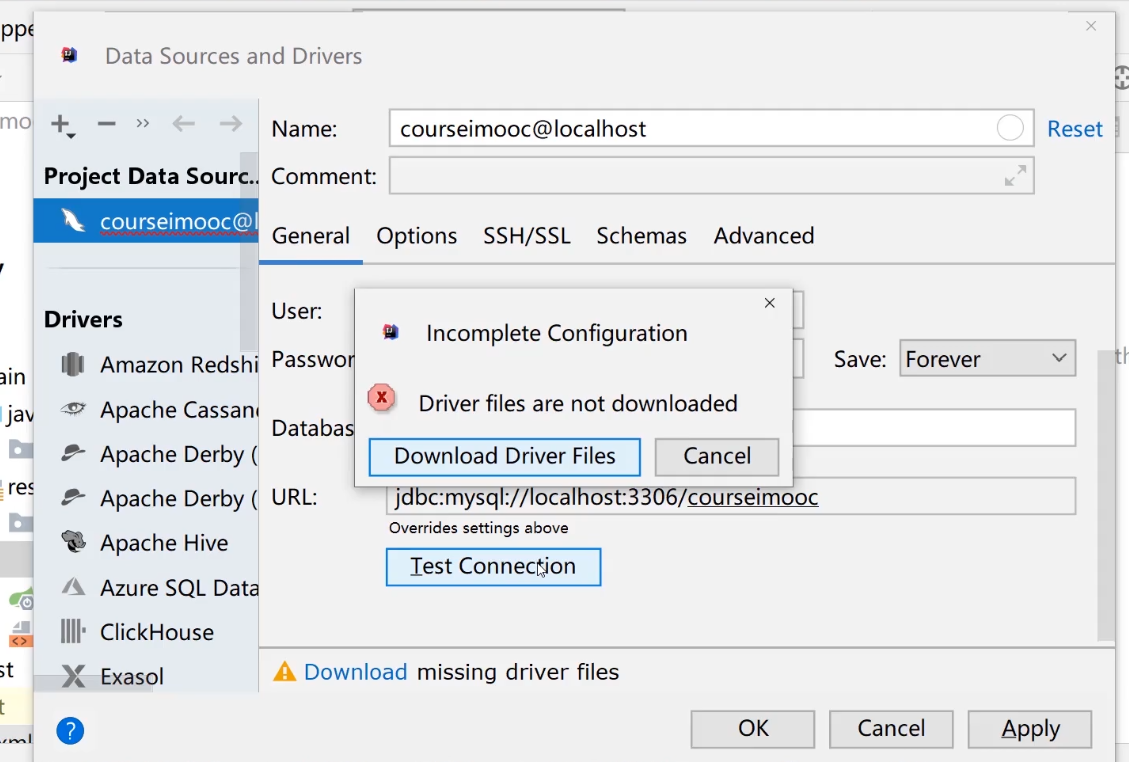Click the Exasol X icon
Screen dimensions: 1129x762
point(73,676)
